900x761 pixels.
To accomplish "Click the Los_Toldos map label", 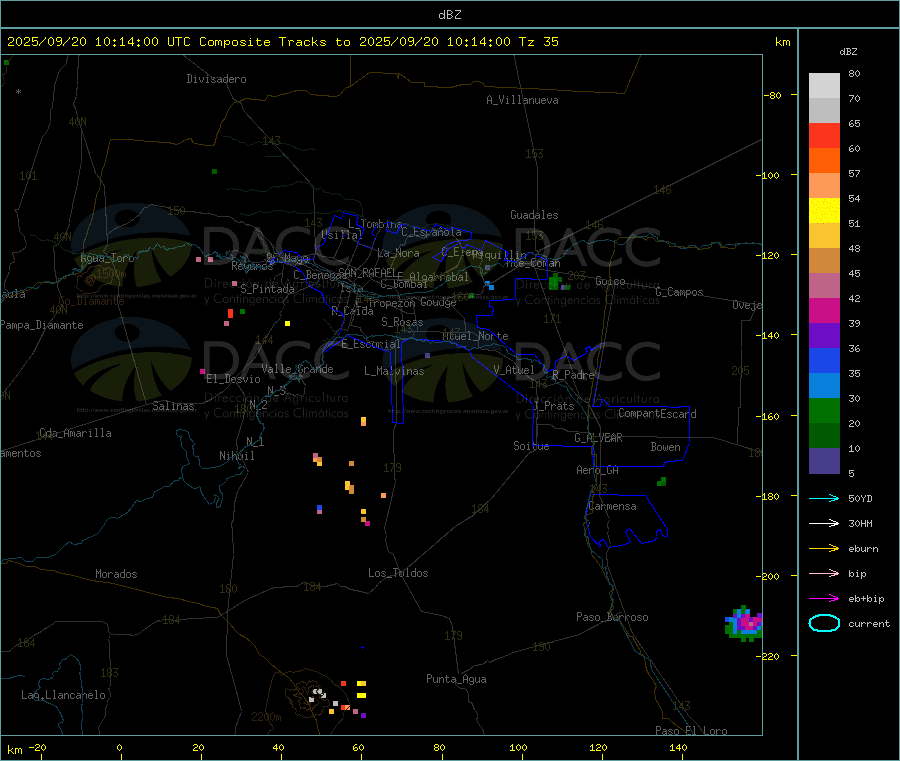I will (x=398, y=573).
